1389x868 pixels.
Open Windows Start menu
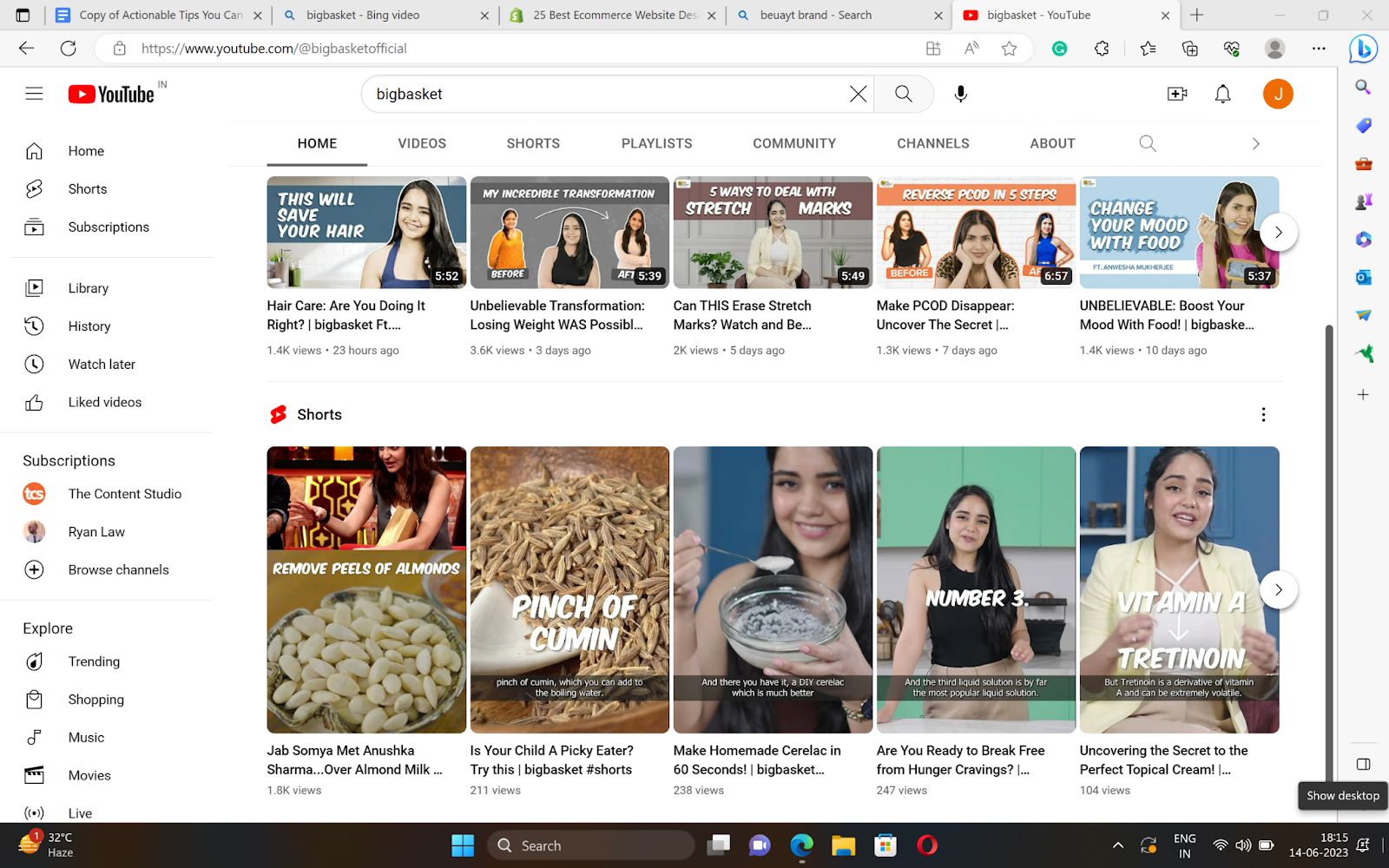click(463, 845)
